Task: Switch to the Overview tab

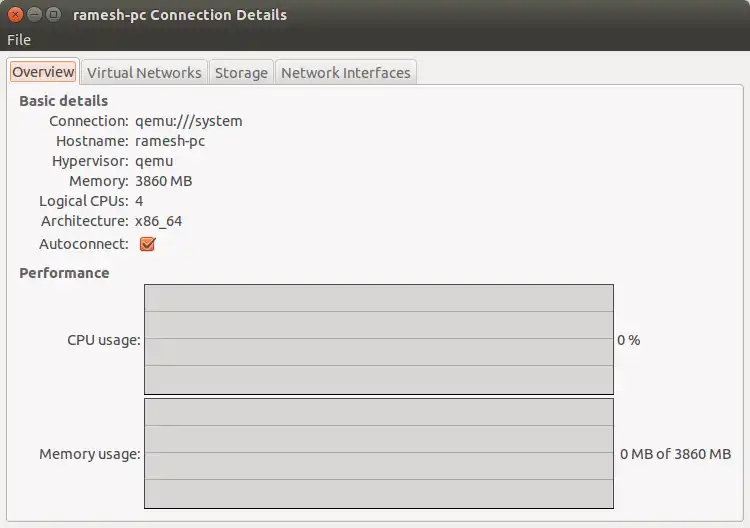Action: (43, 72)
